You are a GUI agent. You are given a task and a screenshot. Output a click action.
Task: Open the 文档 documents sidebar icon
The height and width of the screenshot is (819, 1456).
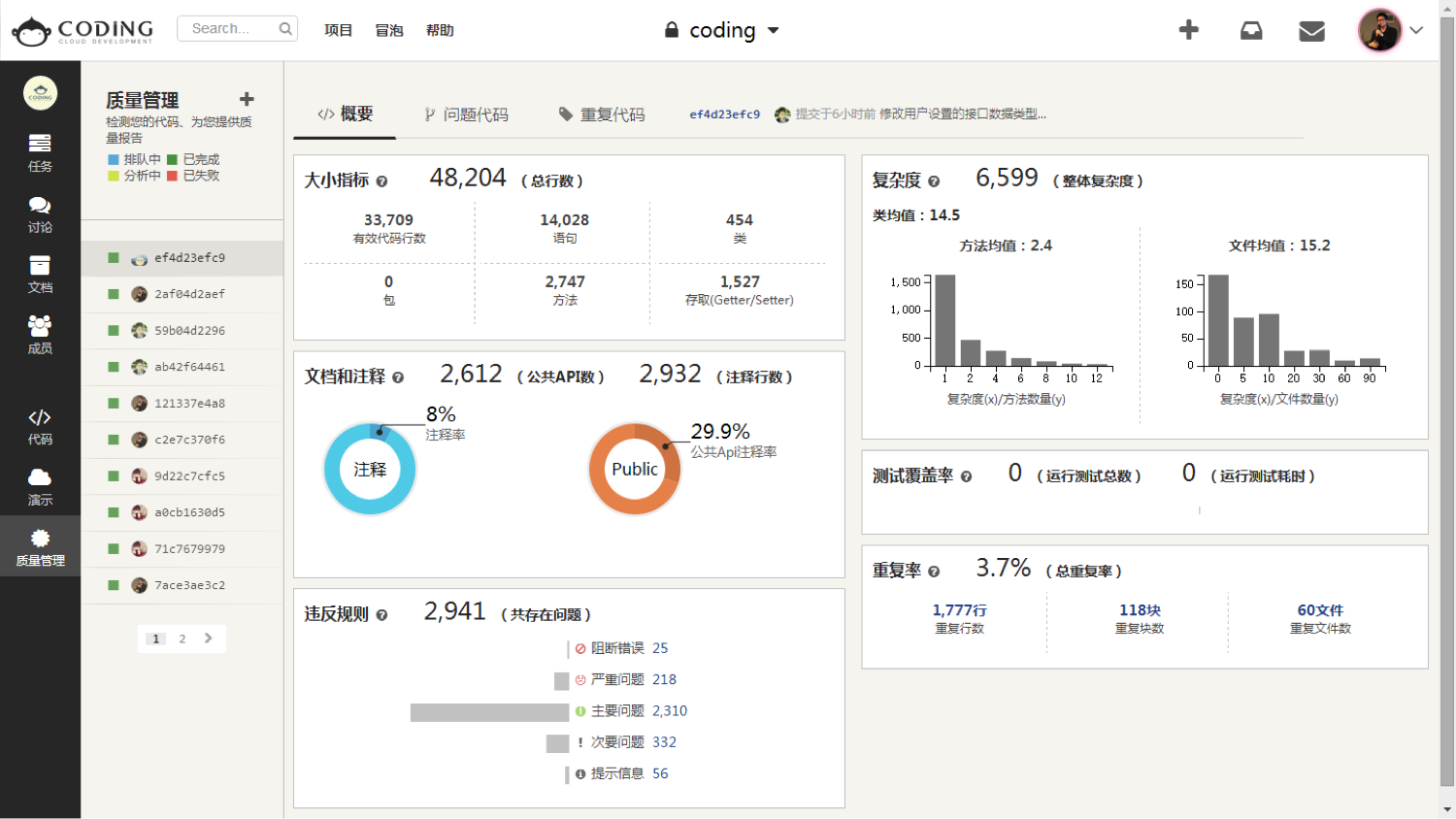[x=40, y=274]
